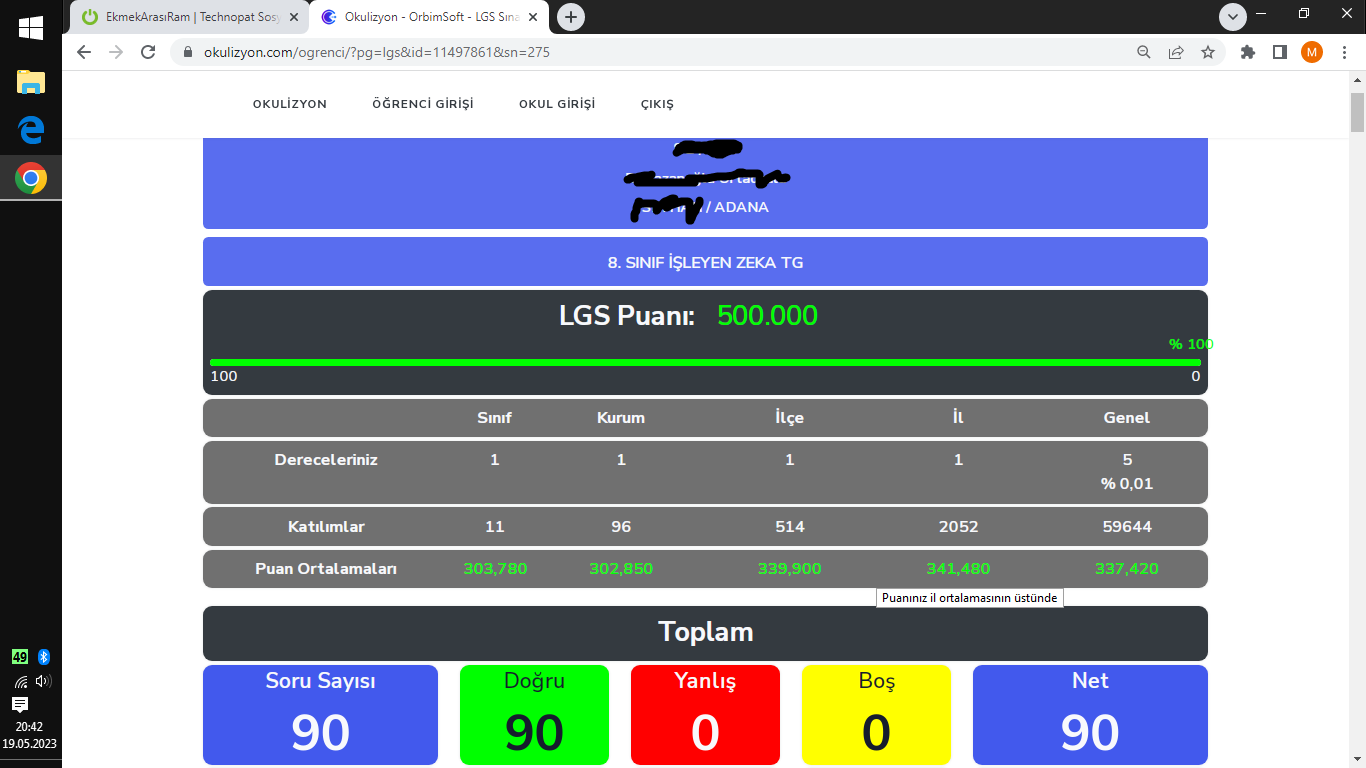Click the Genel participant count 59644
Image resolution: width=1366 pixels, height=768 pixels.
(x=1127, y=526)
